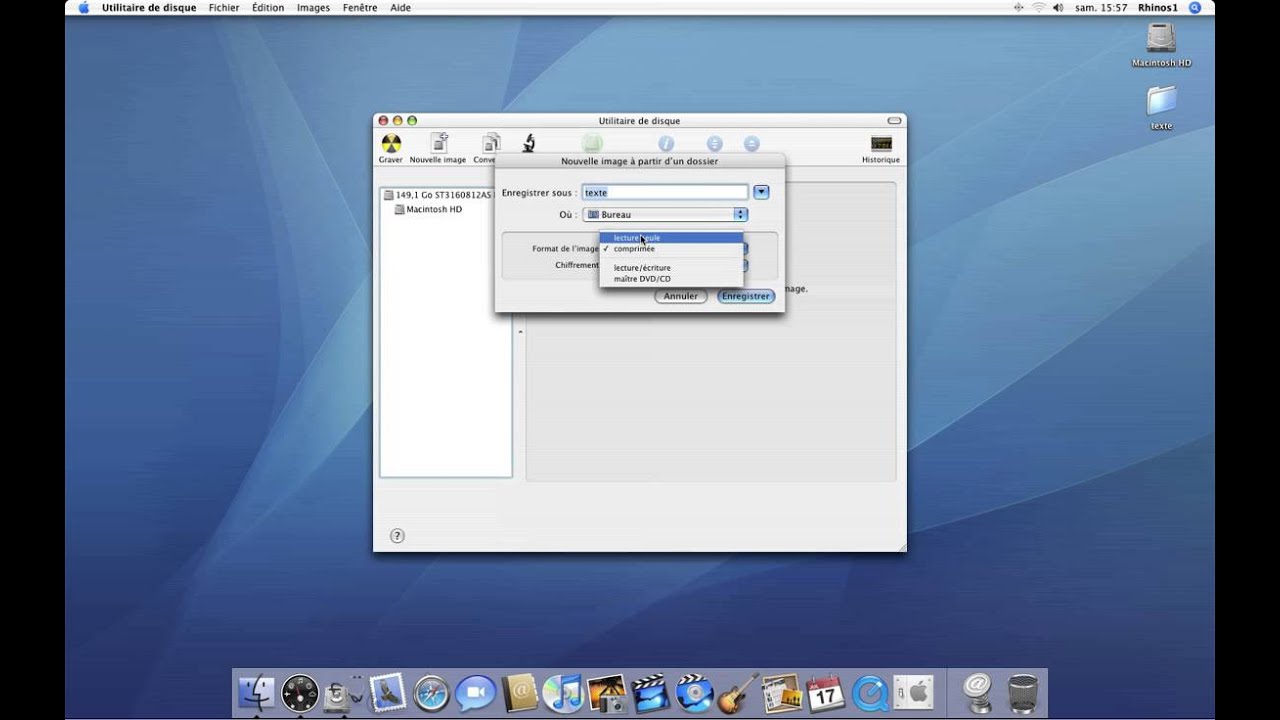1280x720 pixels.
Task: Click the volume icon in menu bar
Action: pyautogui.click(x=1058, y=7)
